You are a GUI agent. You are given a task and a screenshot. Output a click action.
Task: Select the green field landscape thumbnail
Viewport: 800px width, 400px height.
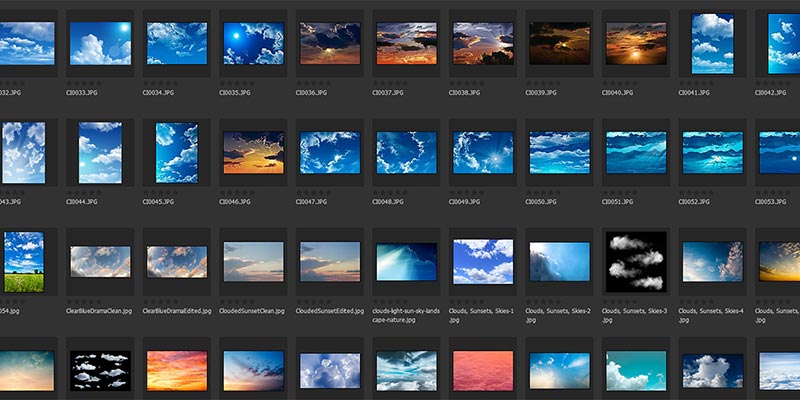pos(24,262)
